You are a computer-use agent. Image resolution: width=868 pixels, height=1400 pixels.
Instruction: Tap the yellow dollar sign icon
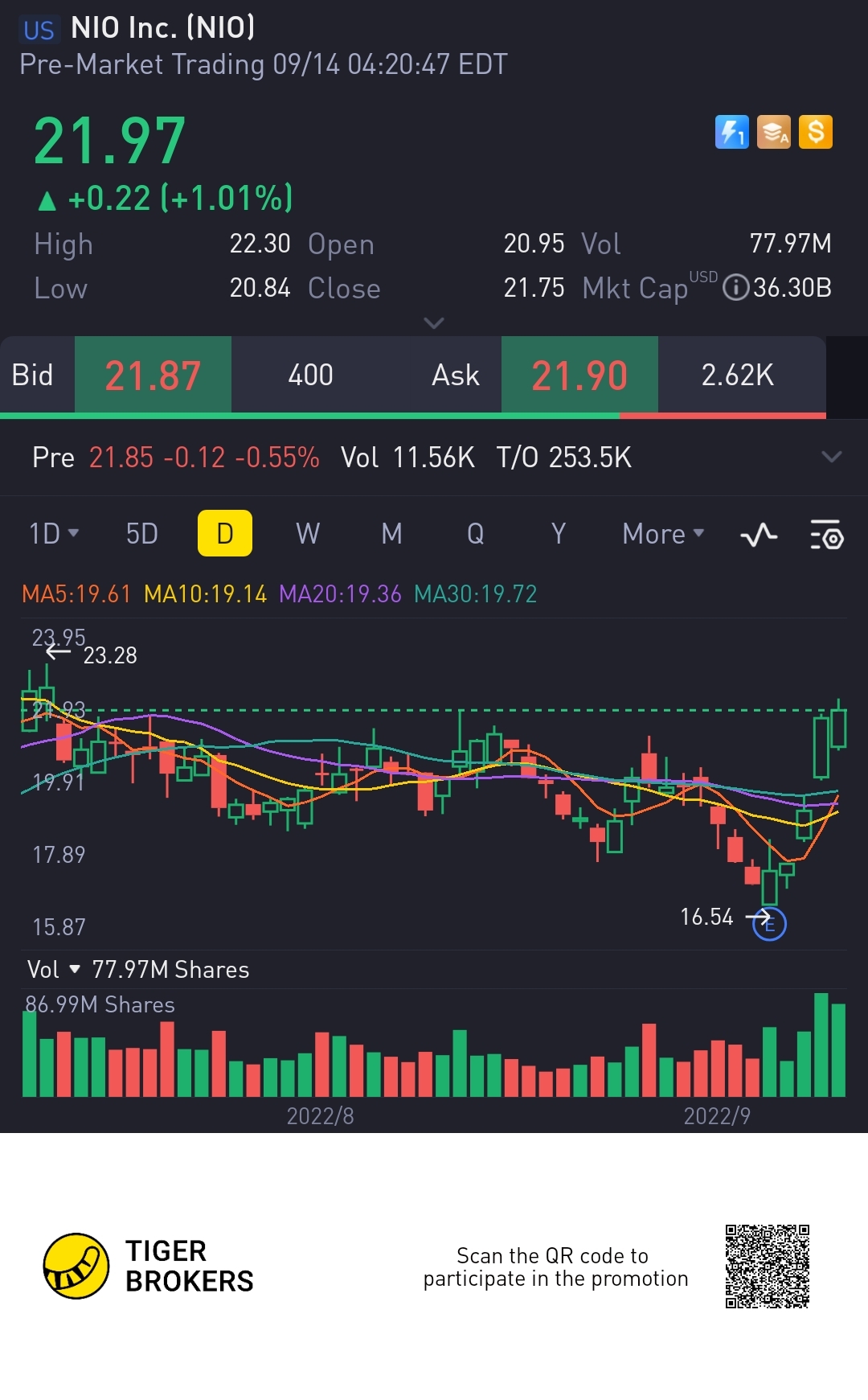pyautogui.click(x=816, y=133)
